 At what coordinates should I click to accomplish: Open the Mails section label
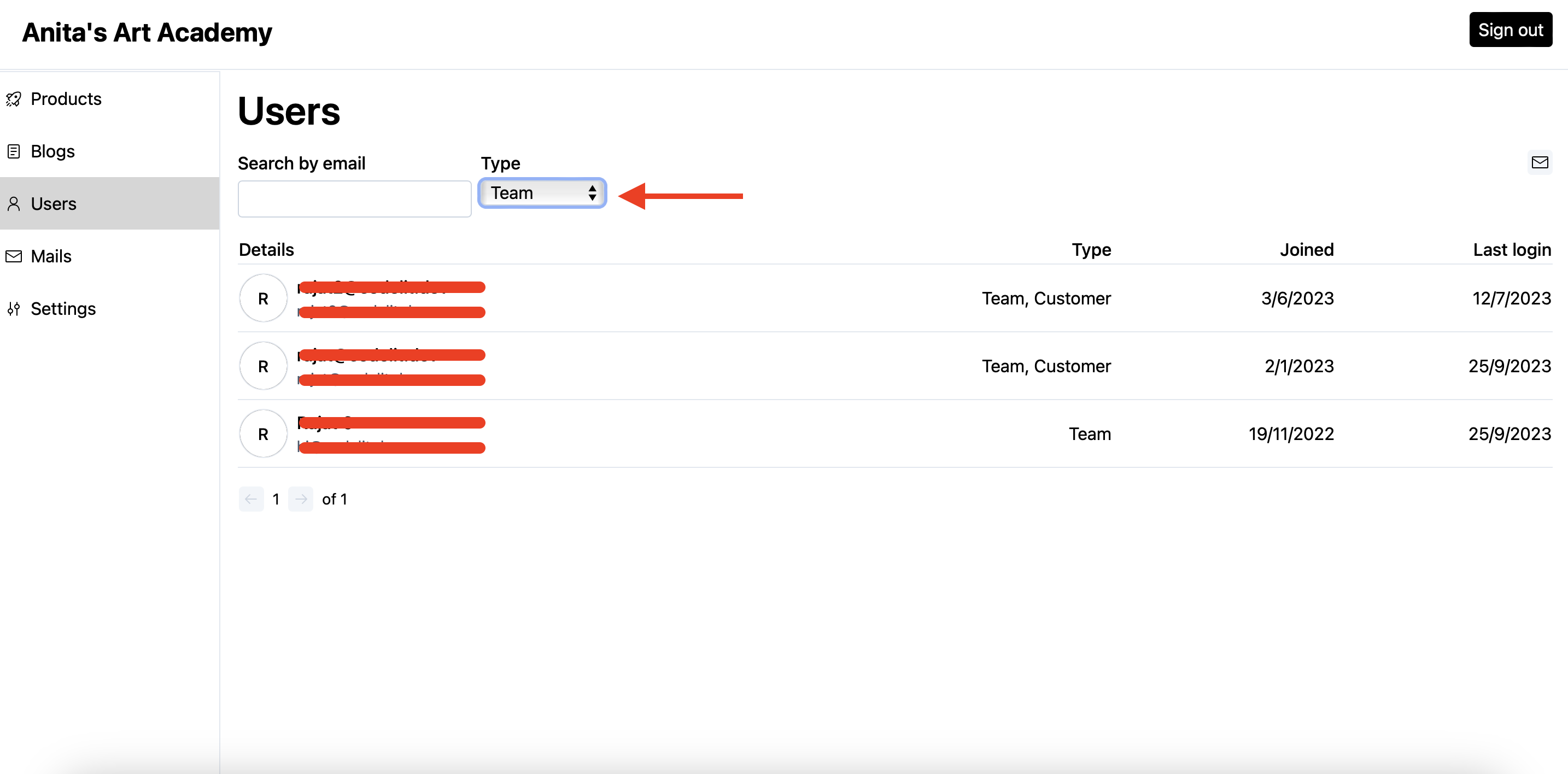tap(51, 256)
